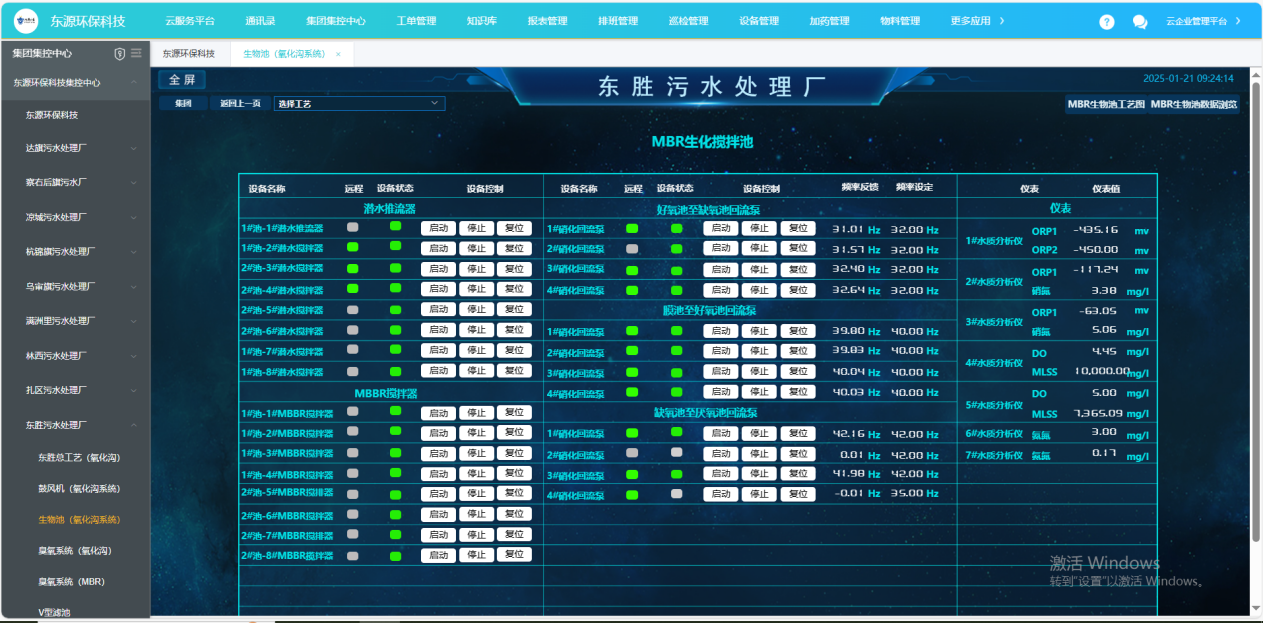
Task: Click the 全屏 fullscreen button
Action: [181, 80]
